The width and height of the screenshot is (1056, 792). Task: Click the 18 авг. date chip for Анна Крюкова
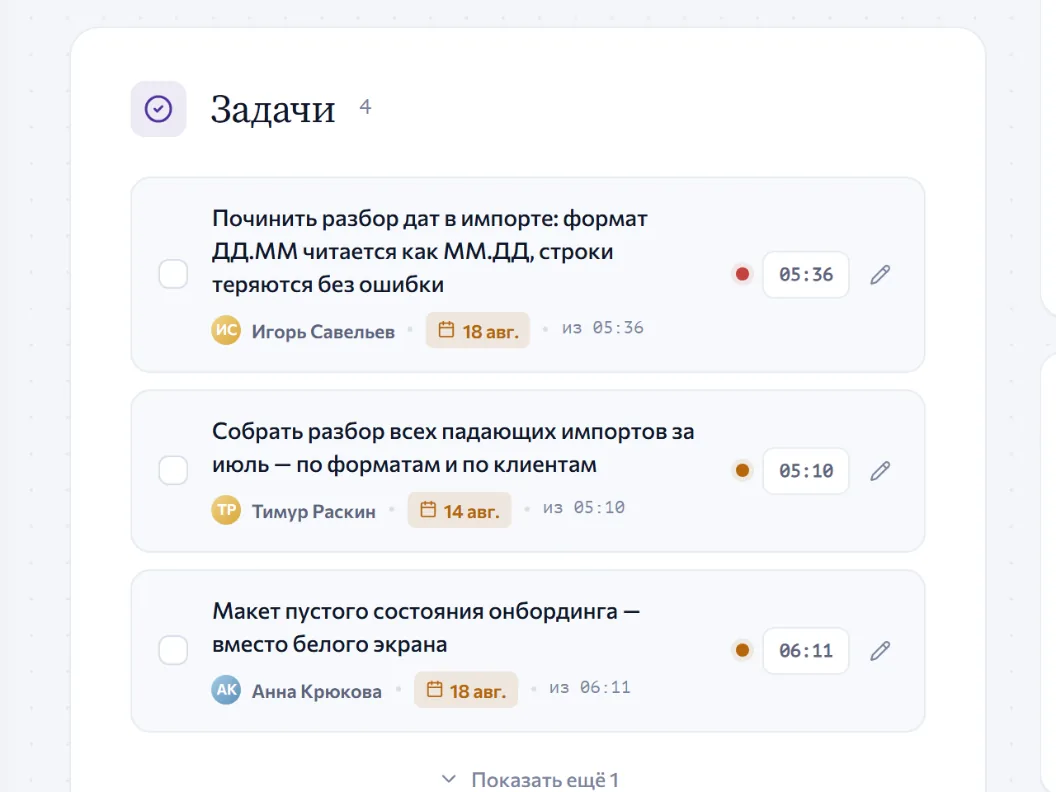[466, 690]
